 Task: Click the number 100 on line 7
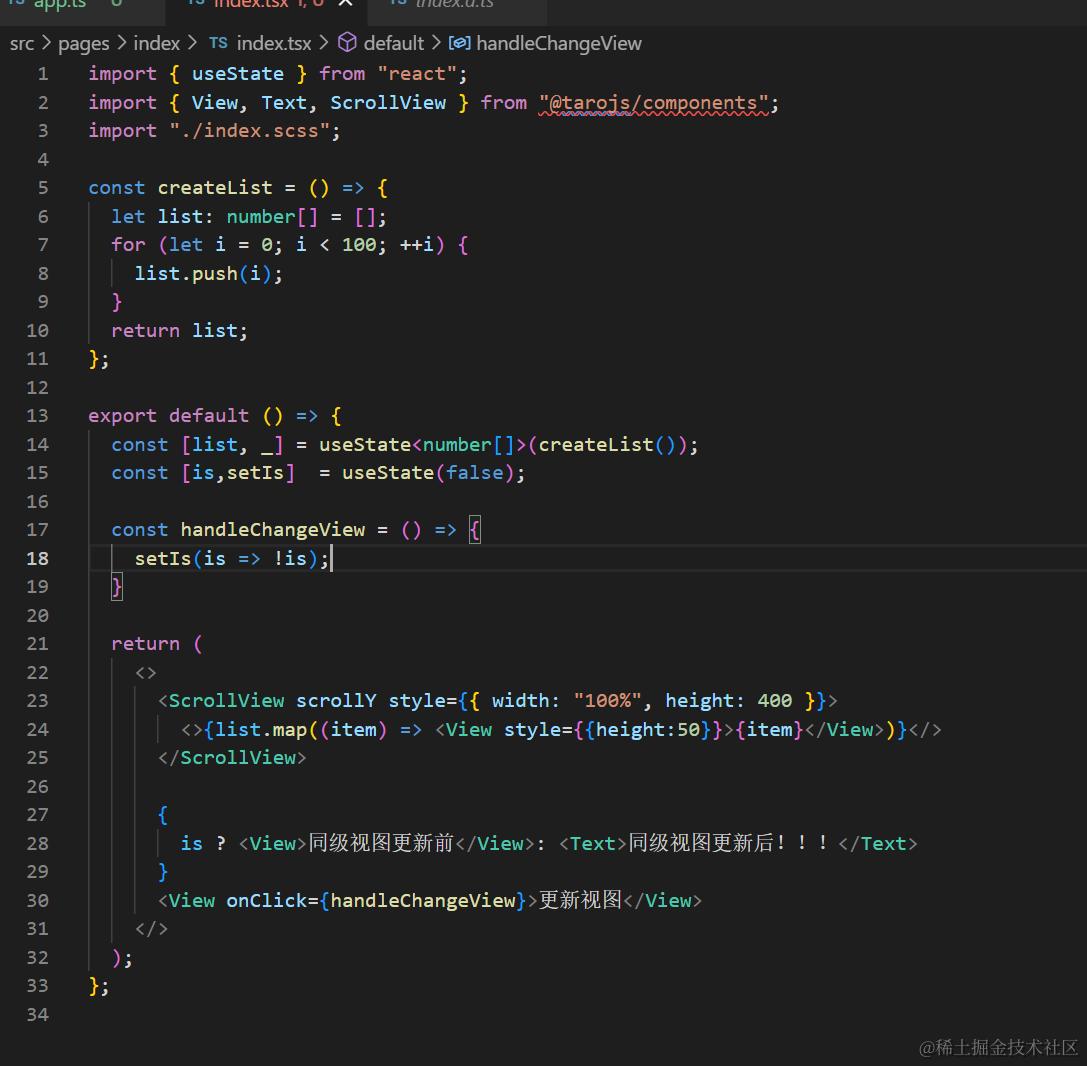359,245
